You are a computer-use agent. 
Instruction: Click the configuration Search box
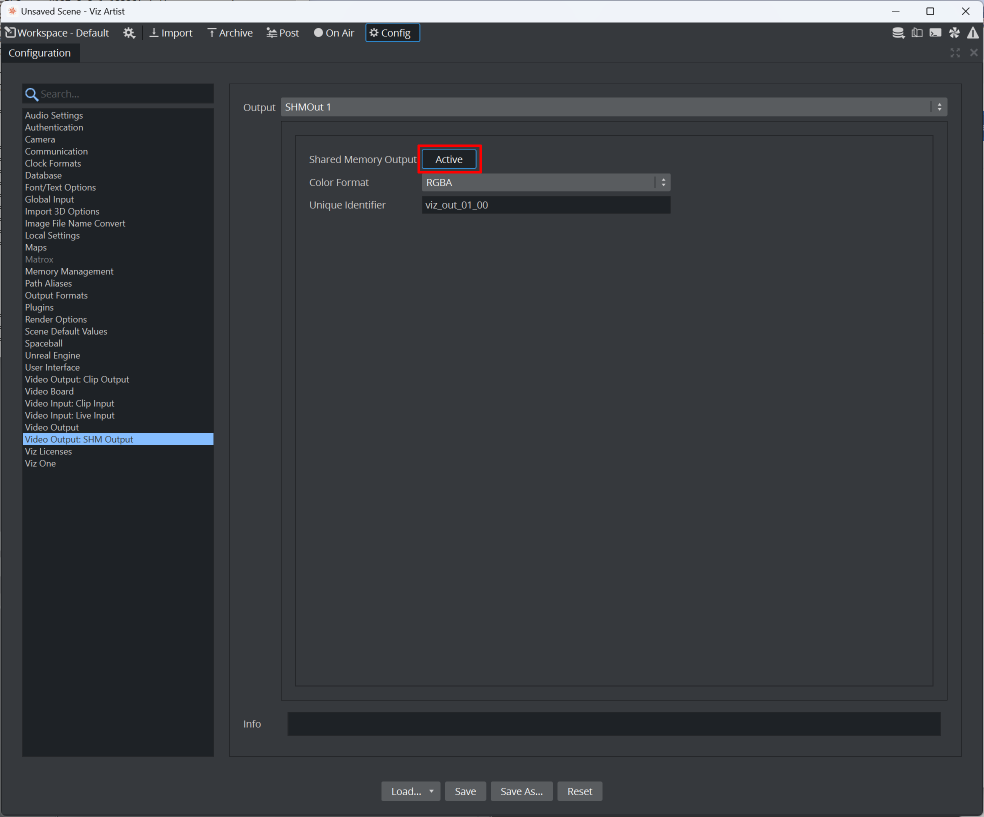pyautogui.click(x=124, y=94)
